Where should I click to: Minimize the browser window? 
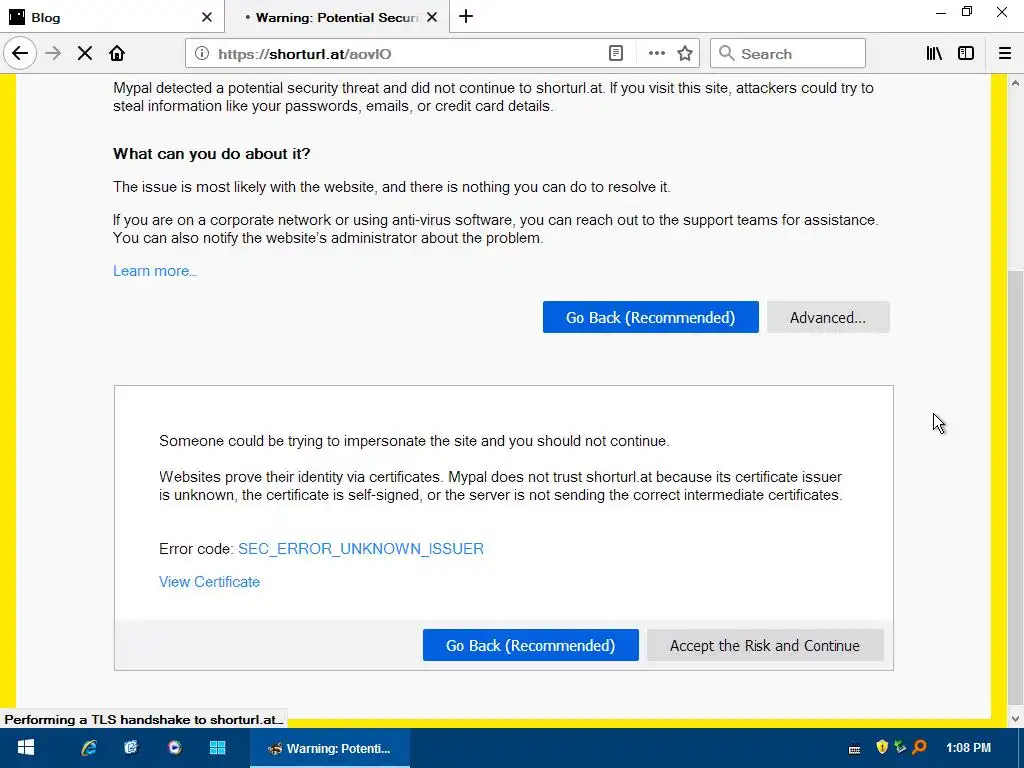940,12
